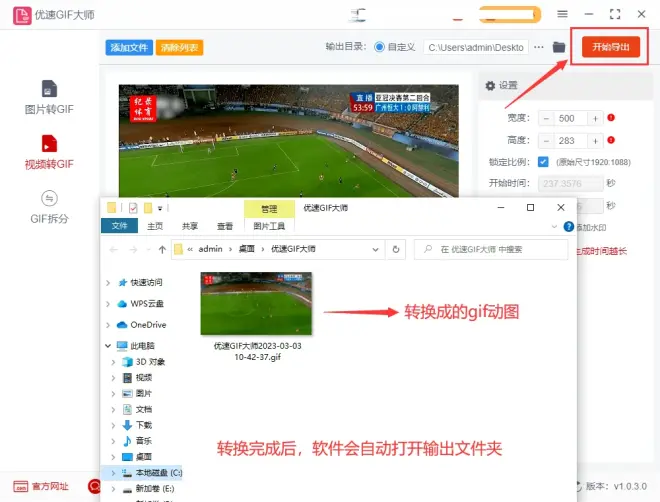Go up one folder level arrow
Image resolution: width=660 pixels, height=502 pixels.
pos(162,250)
